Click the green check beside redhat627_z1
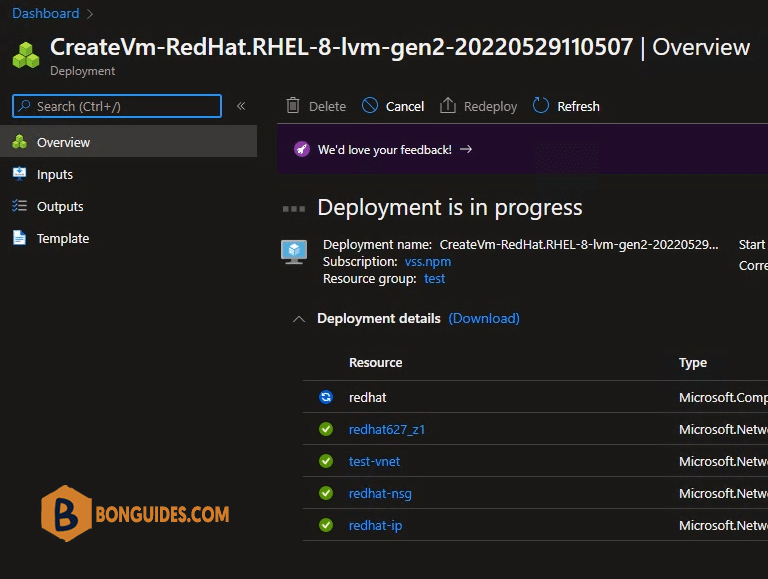768x579 pixels. [x=326, y=429]
